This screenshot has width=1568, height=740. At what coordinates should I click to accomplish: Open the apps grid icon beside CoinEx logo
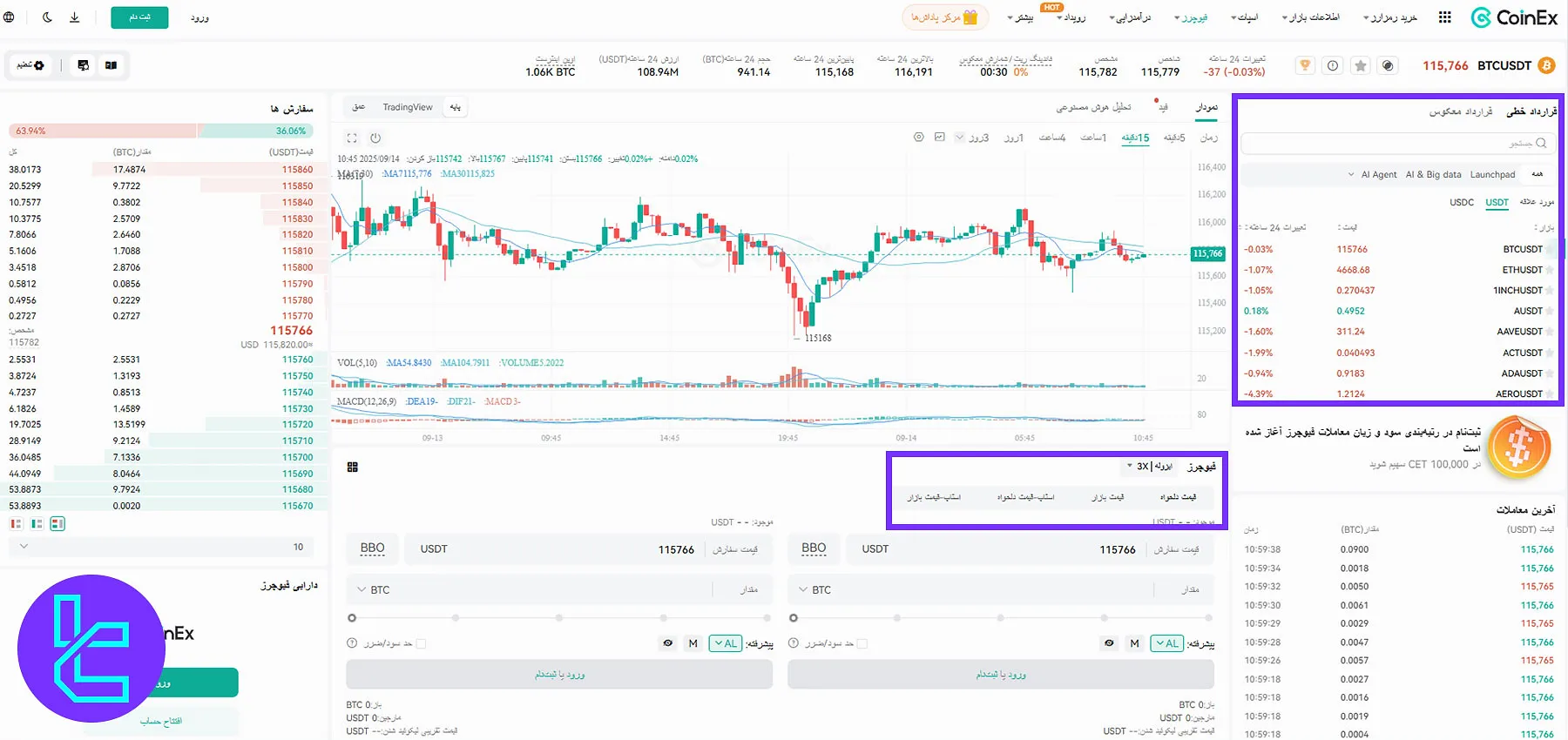tap(1445, 17)
